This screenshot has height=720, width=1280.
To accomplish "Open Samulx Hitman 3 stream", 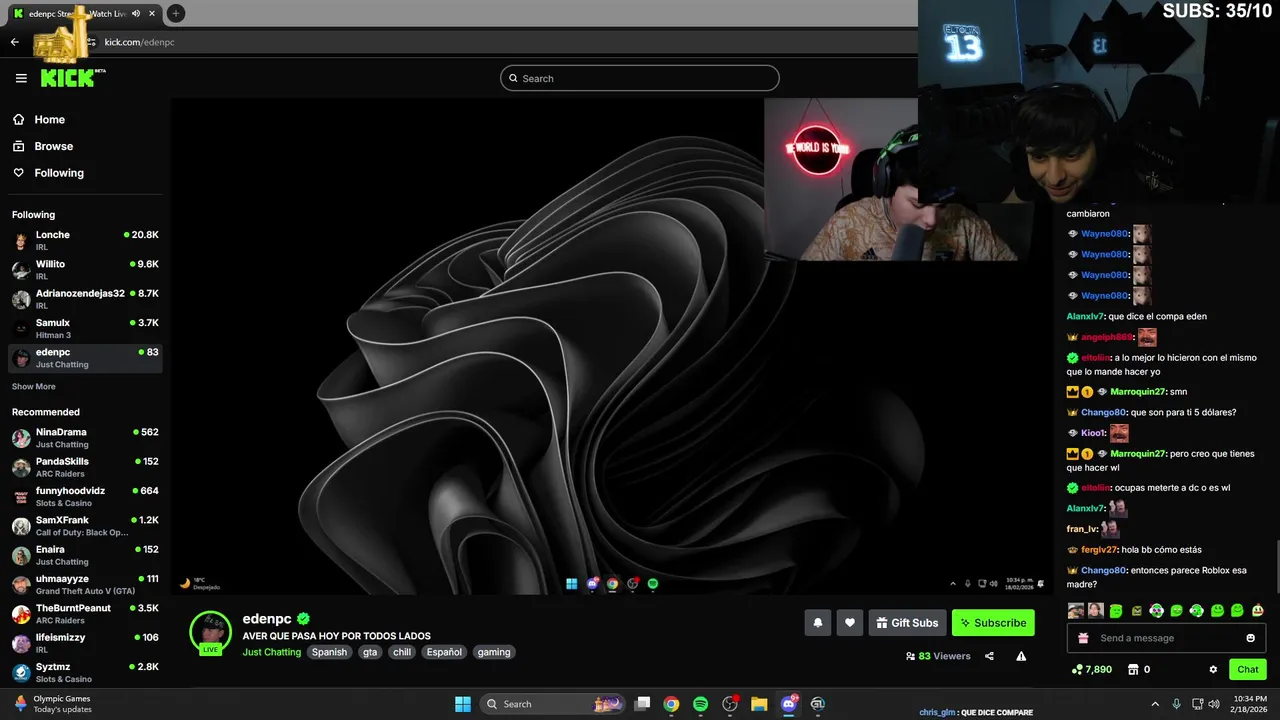I will coord(85,328).
